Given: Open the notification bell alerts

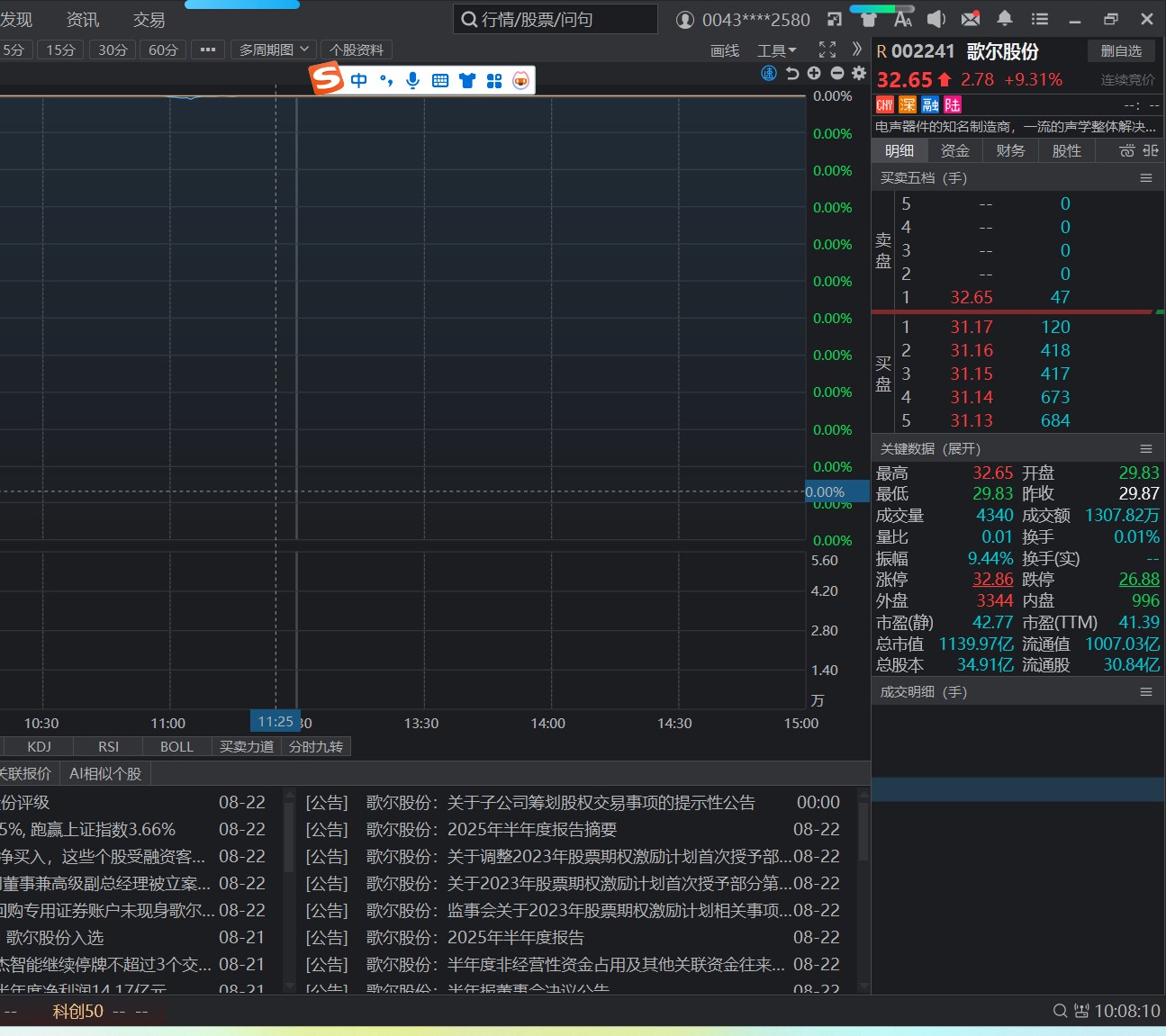Looking at the screenshot, I should click(1005, 19).
